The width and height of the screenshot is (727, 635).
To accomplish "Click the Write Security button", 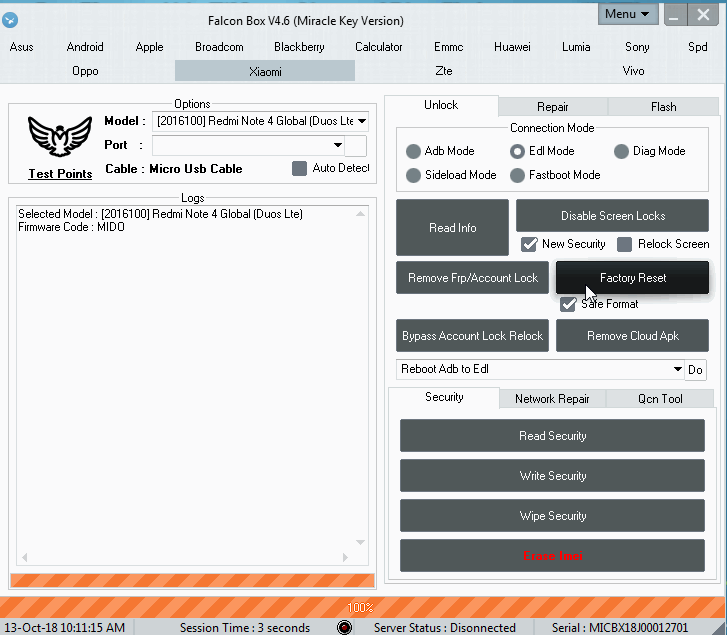I will coord(552,476).
